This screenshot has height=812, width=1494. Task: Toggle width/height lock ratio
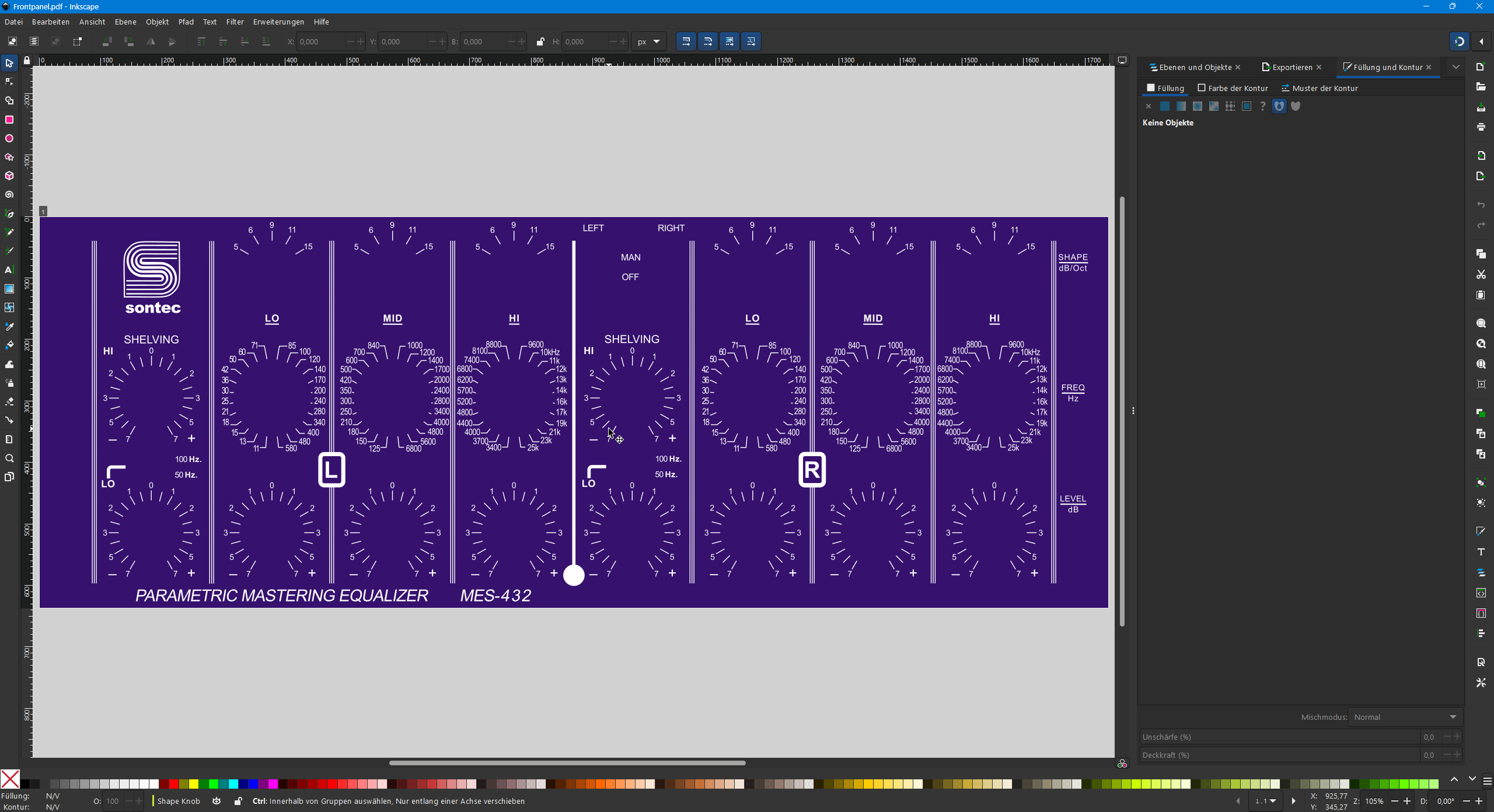[x=540, y=41]
